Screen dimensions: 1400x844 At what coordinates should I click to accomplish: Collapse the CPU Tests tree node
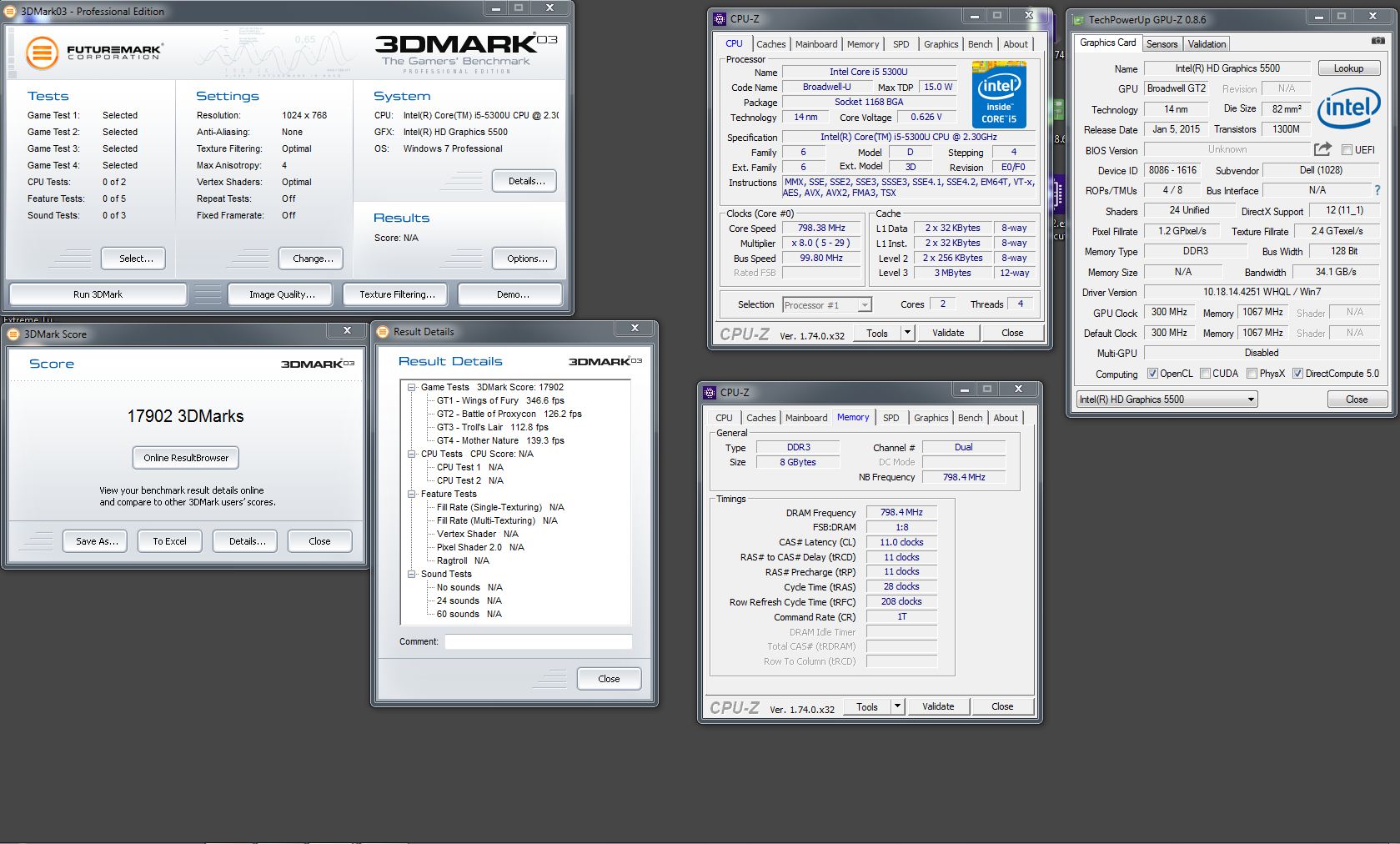[412, 454]
